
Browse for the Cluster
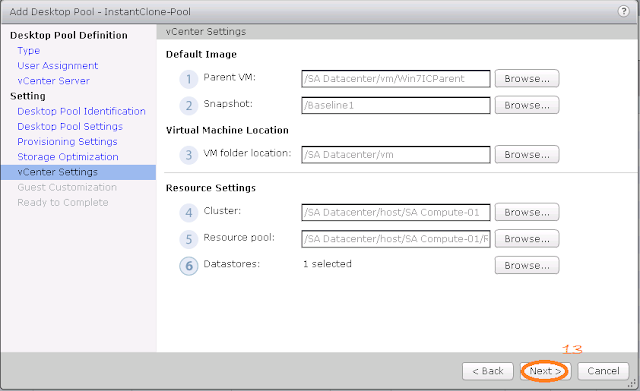pos(527,212)
